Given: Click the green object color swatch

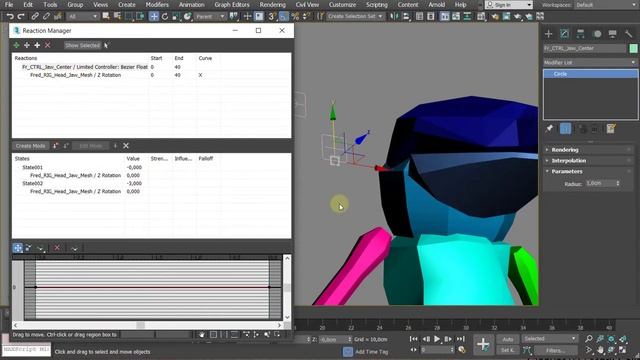Looking at the screenshot, I should 633,48.
